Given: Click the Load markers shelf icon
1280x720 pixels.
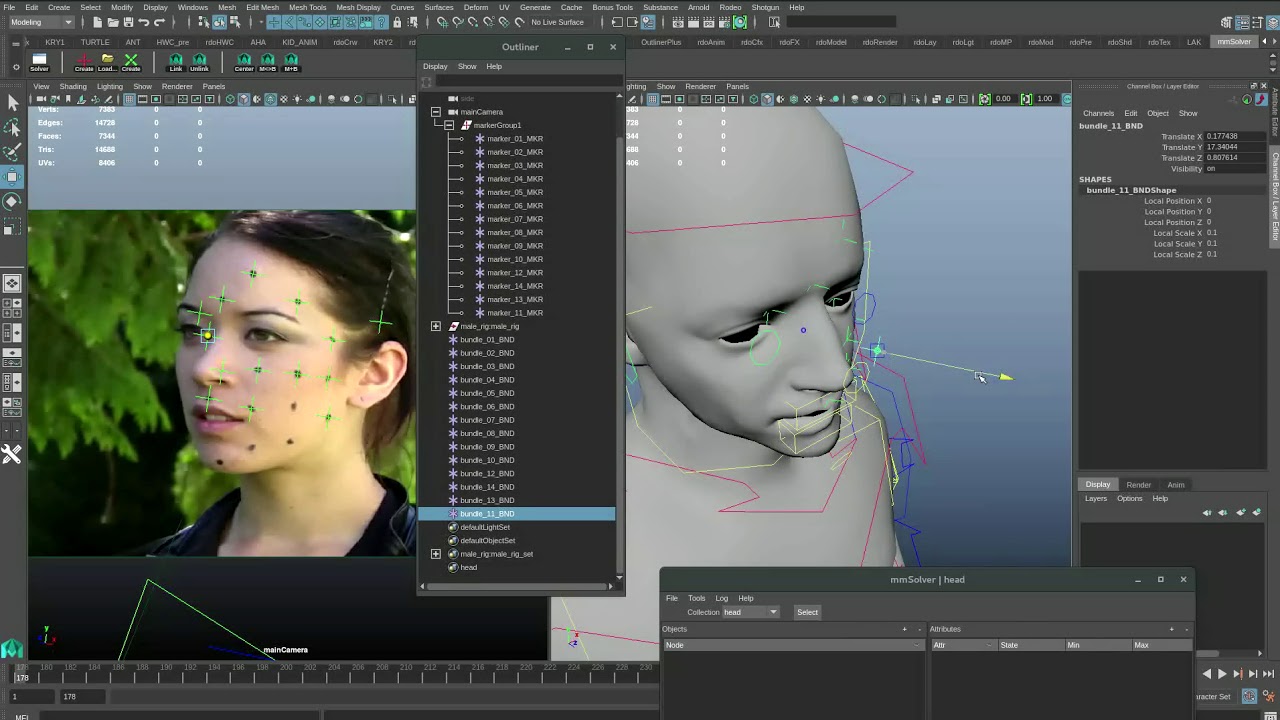Looking at the screenshot, I should coord(107,62).
